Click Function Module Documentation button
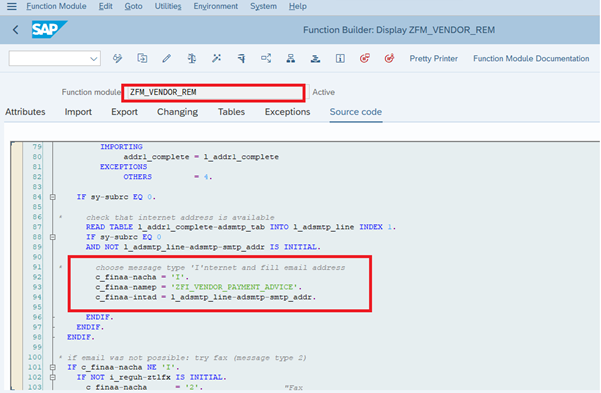Image resolution: width=601 pixels, height=393 pixels. (x=531, y=59)
